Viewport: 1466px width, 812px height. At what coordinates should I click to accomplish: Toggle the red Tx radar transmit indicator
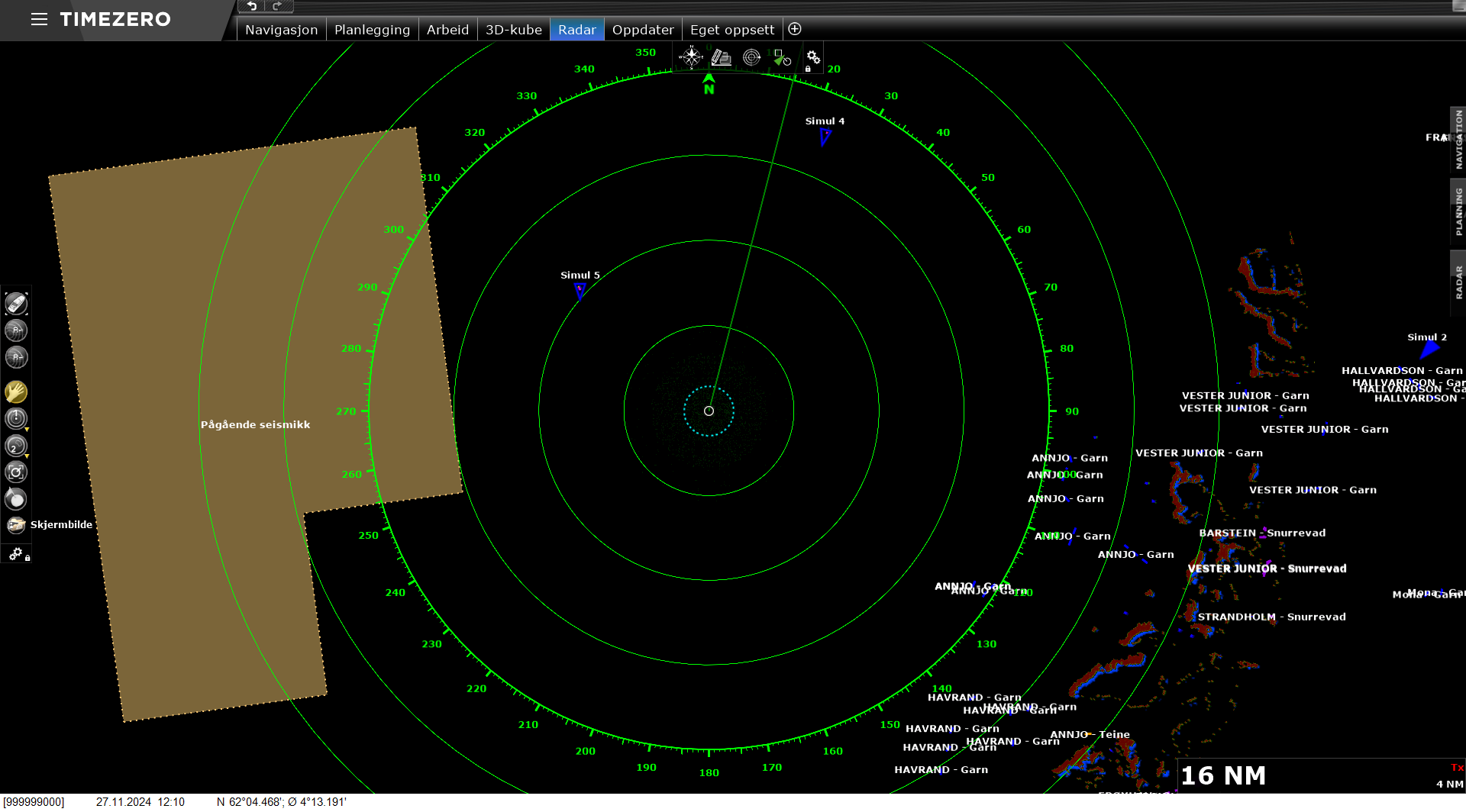(x=1456, y=768)
